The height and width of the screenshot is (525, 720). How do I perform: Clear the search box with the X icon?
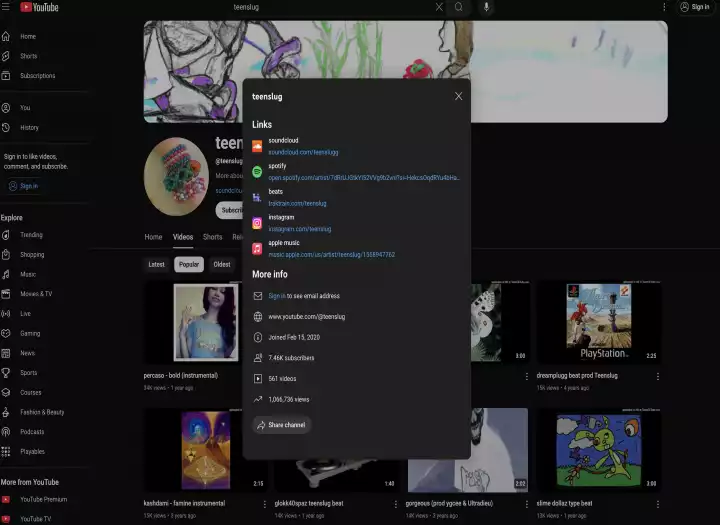click(439, 7)
